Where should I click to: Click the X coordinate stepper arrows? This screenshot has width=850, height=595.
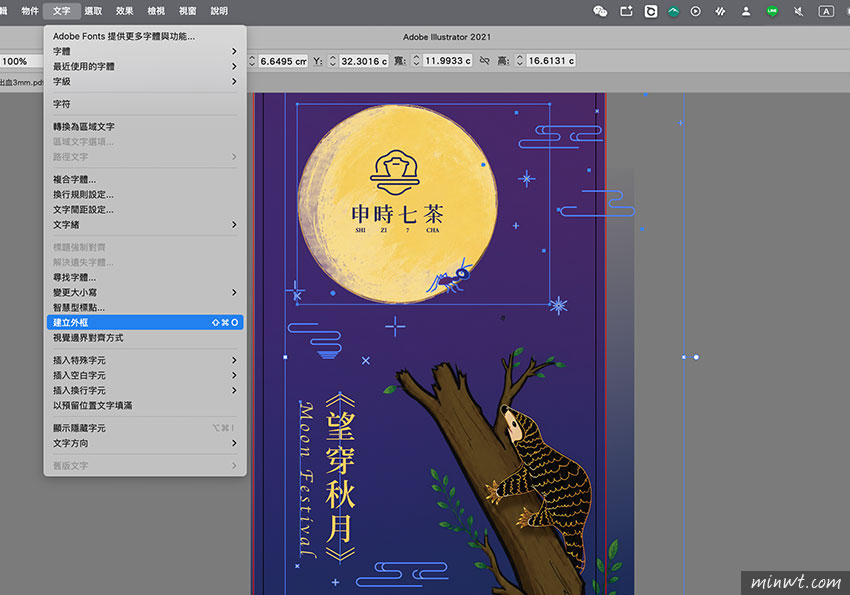(252, 61)
